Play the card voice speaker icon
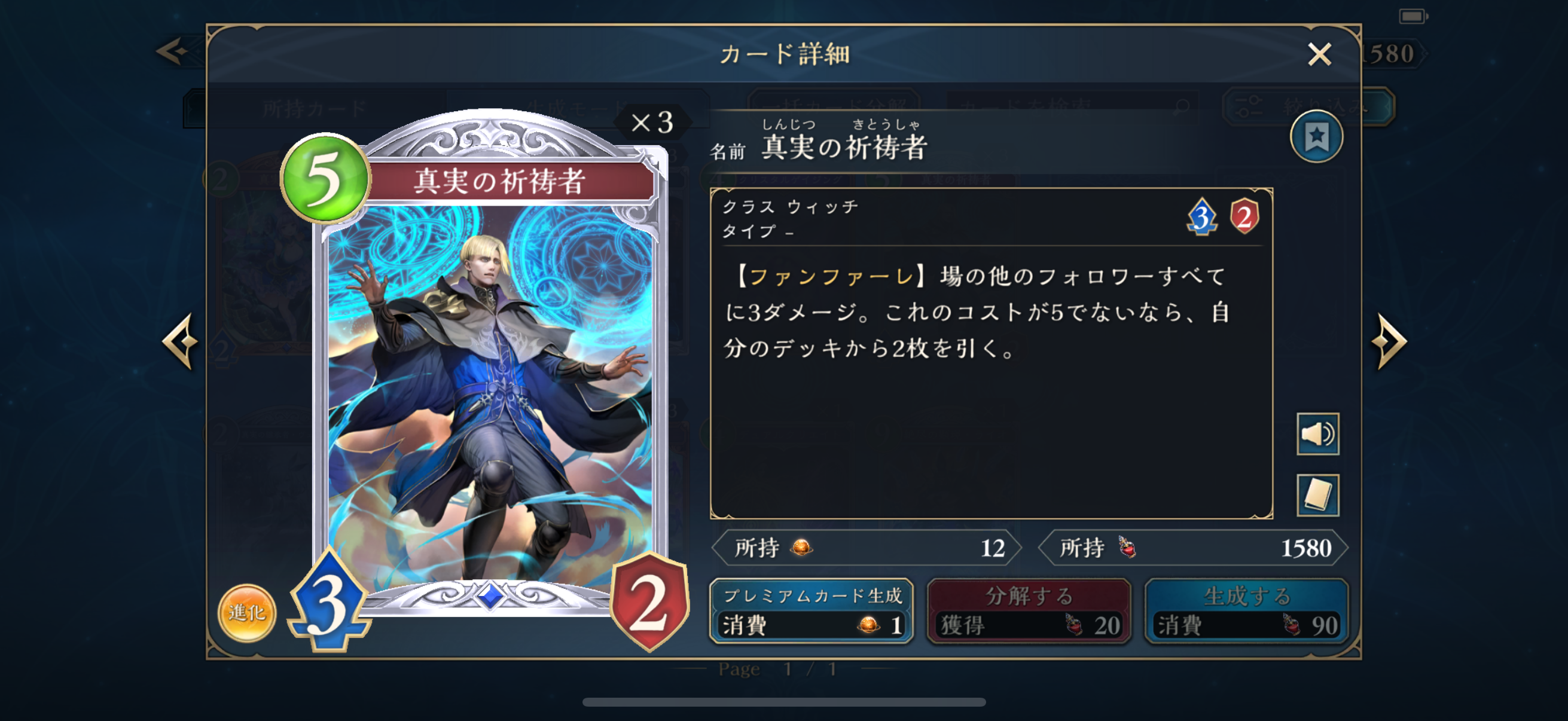The width and height of the screenshot is (1568, 721). click(1317, 434)
